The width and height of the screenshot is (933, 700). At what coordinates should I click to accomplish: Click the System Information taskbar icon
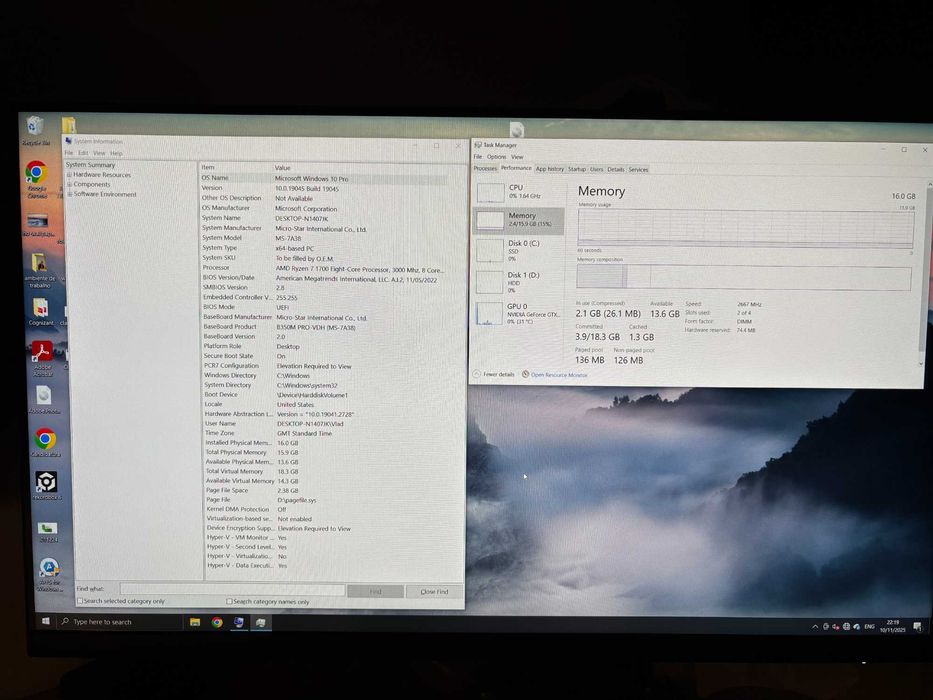coord(239,622)
